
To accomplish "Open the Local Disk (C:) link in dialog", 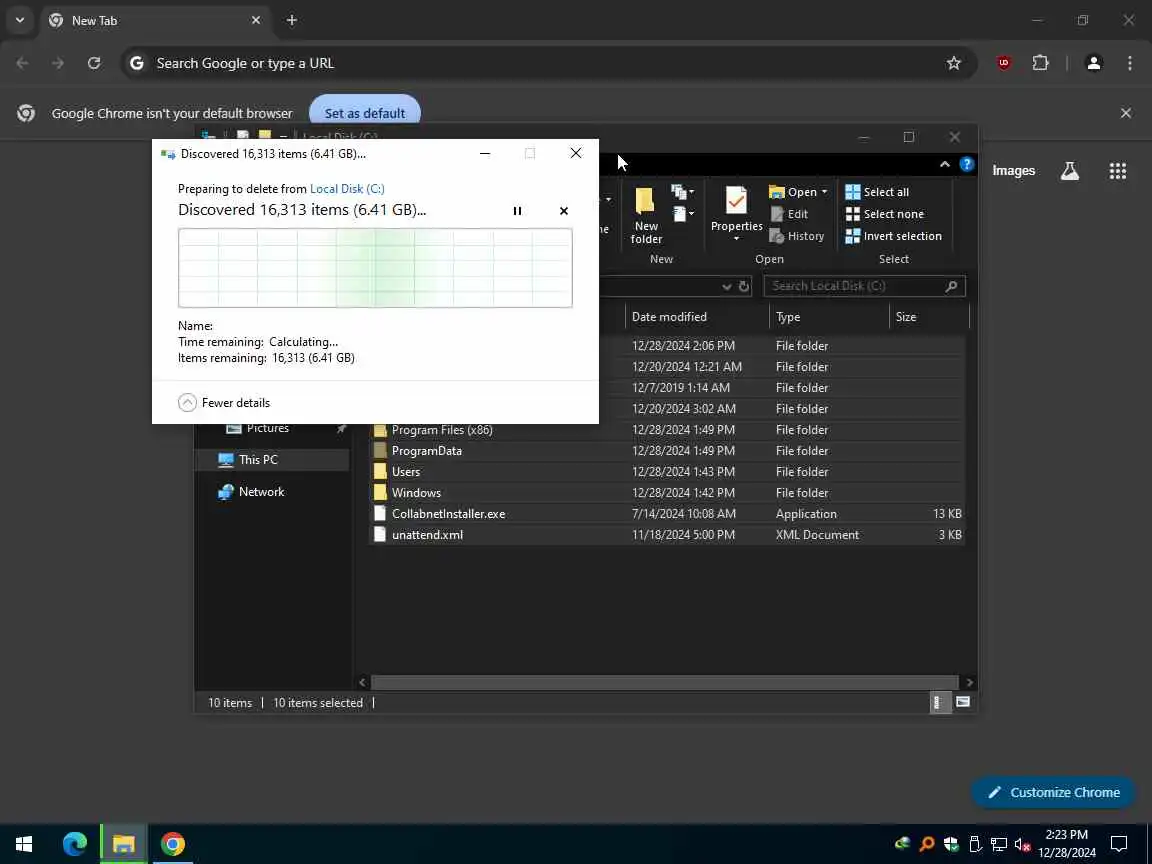I will pyautogui.click(x=347, y=189).
